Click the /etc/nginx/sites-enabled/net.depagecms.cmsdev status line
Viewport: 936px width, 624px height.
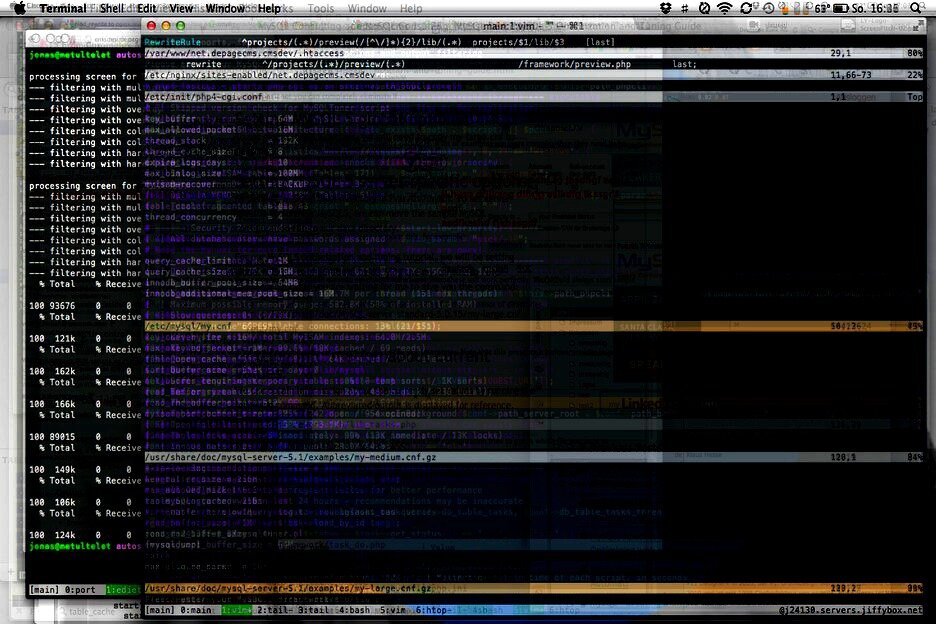533,75
